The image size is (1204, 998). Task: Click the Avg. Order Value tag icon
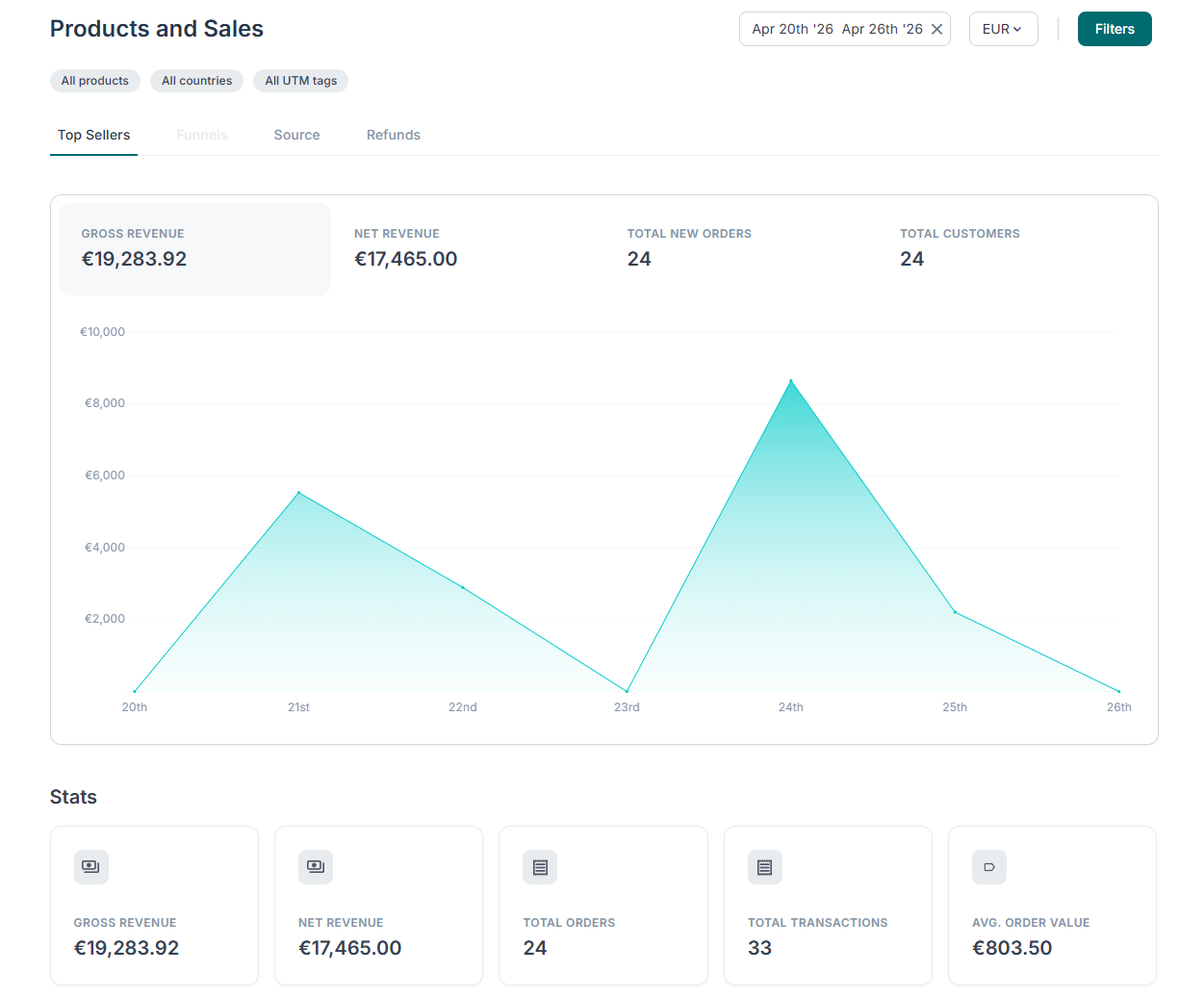point(989,867)
